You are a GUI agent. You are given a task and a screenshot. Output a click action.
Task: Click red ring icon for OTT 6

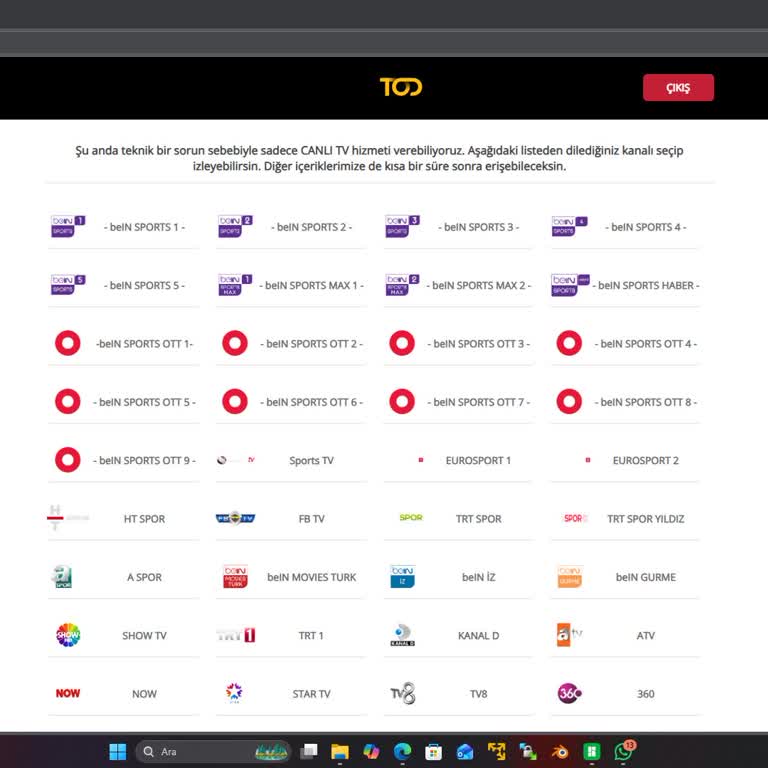tap(235, 401)
